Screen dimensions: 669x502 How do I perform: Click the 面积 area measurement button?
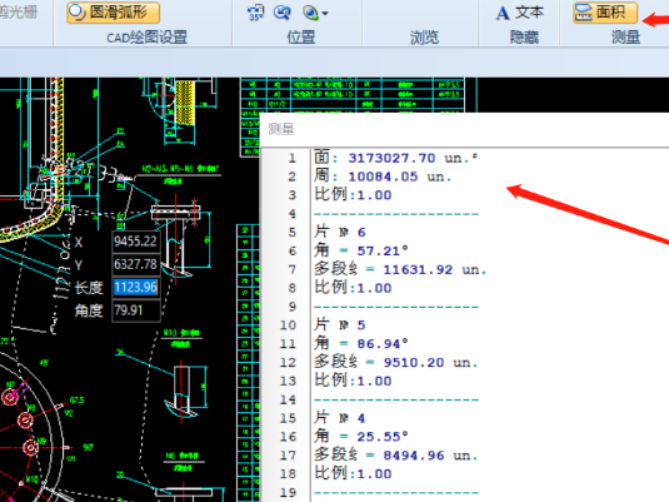(x=605, y=12)
